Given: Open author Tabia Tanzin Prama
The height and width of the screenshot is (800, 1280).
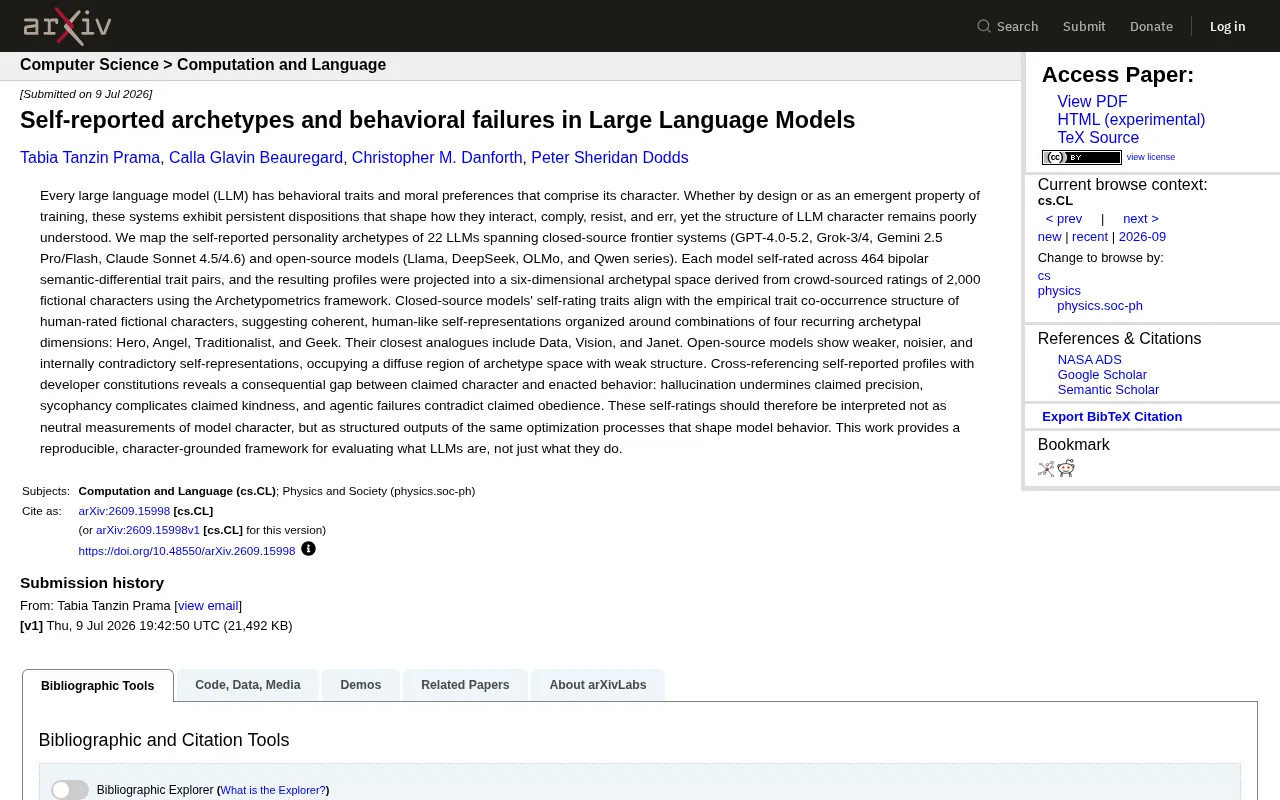Looking at the screenshot, I should (90, 158).
